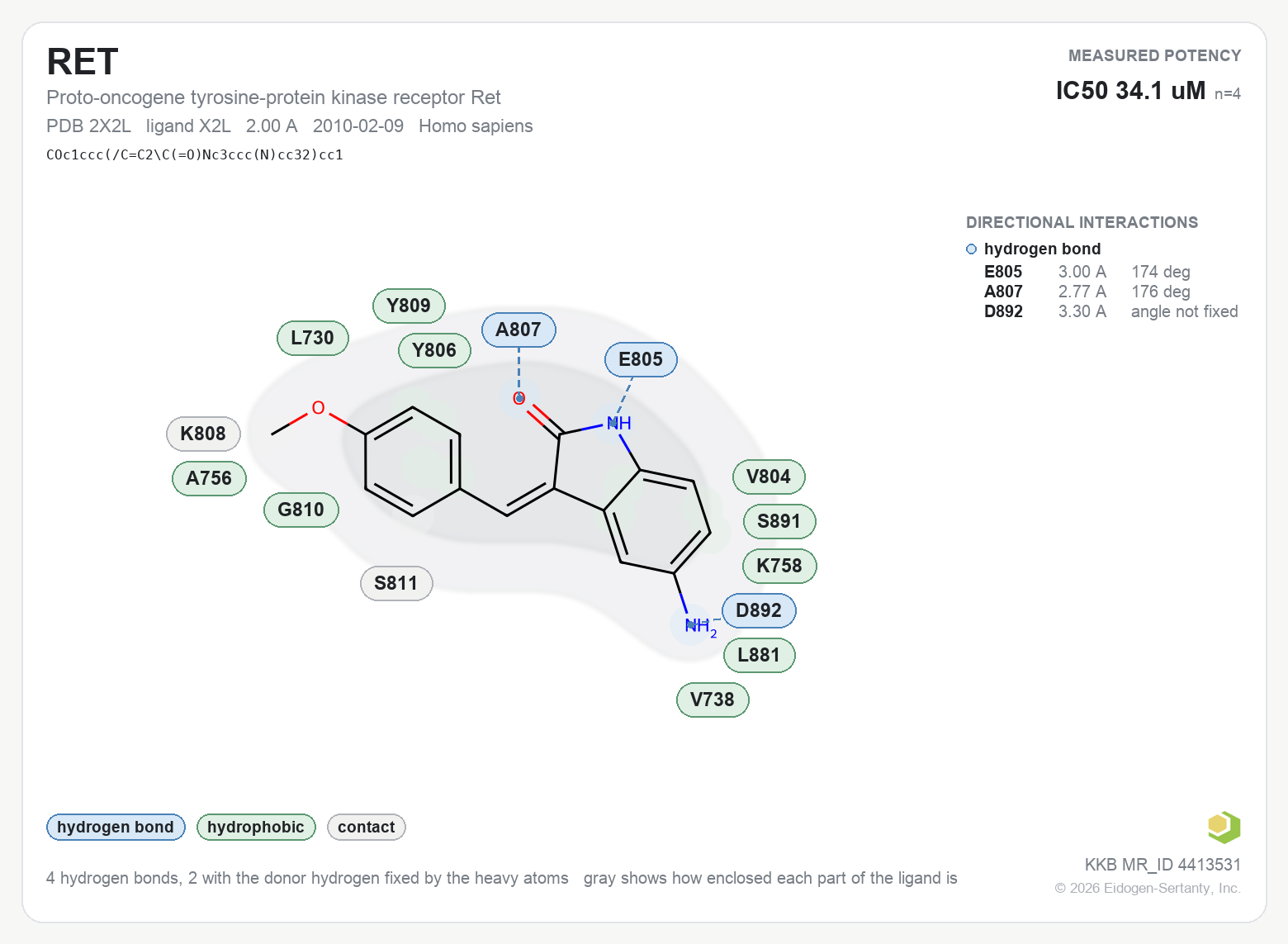Image resolution: width=1288 pixels, height=944 pixels.
Task: Toggle the contact legend pill
Action: (x=367, y=827)
